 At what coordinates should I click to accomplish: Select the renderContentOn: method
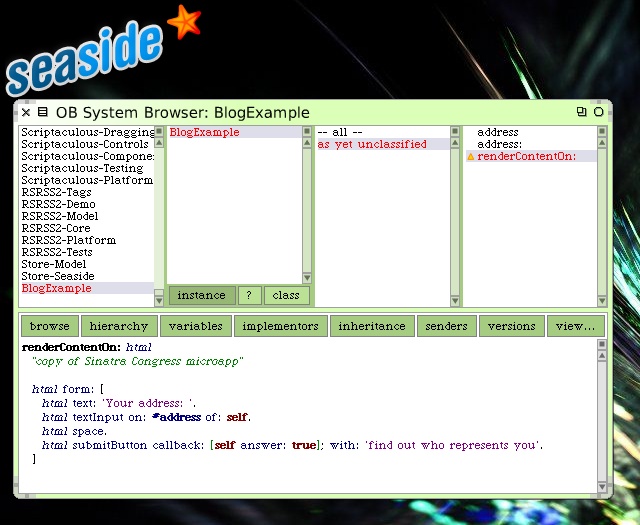(531, 156)
